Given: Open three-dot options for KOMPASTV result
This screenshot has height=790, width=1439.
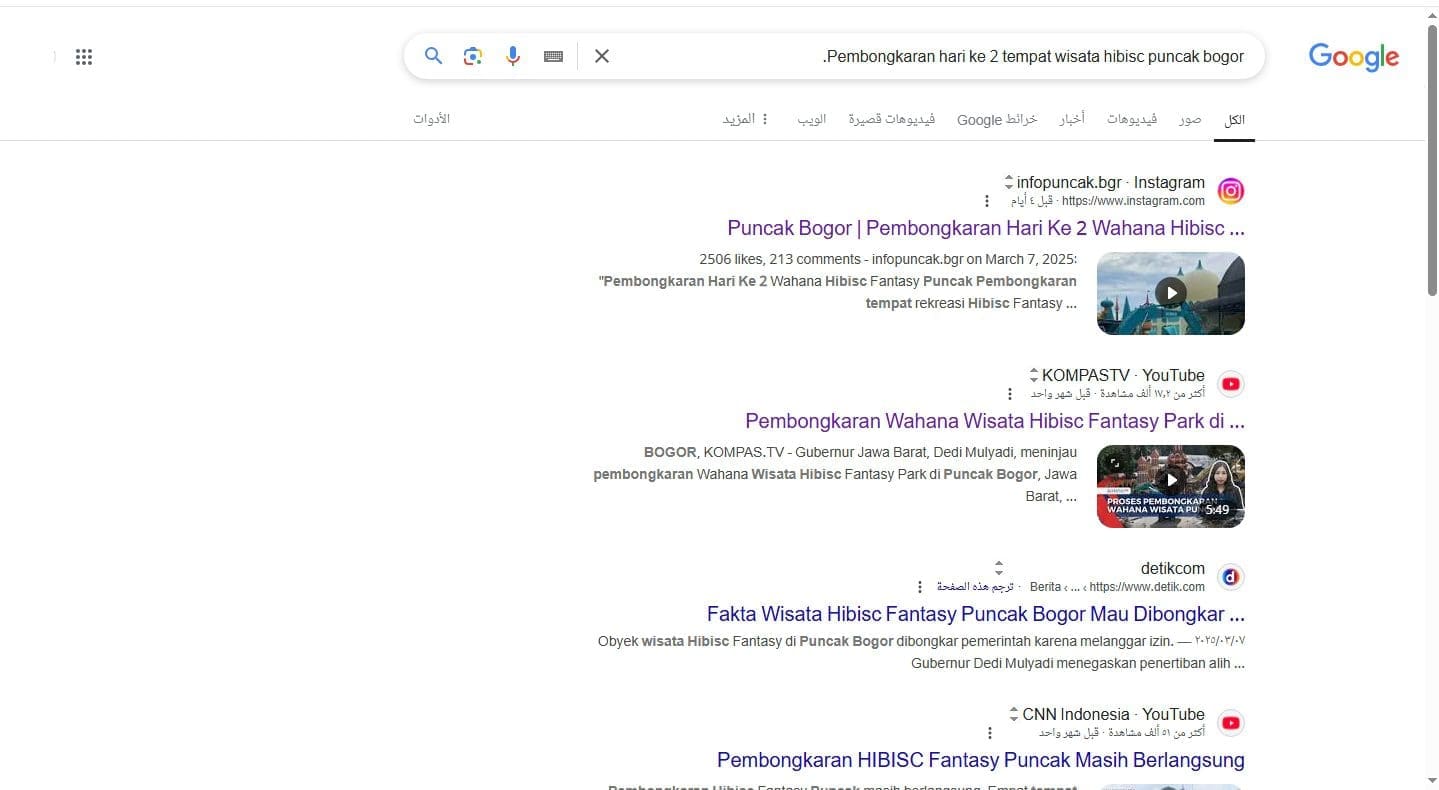Looking at the screenshot, I should [1009, 394].
